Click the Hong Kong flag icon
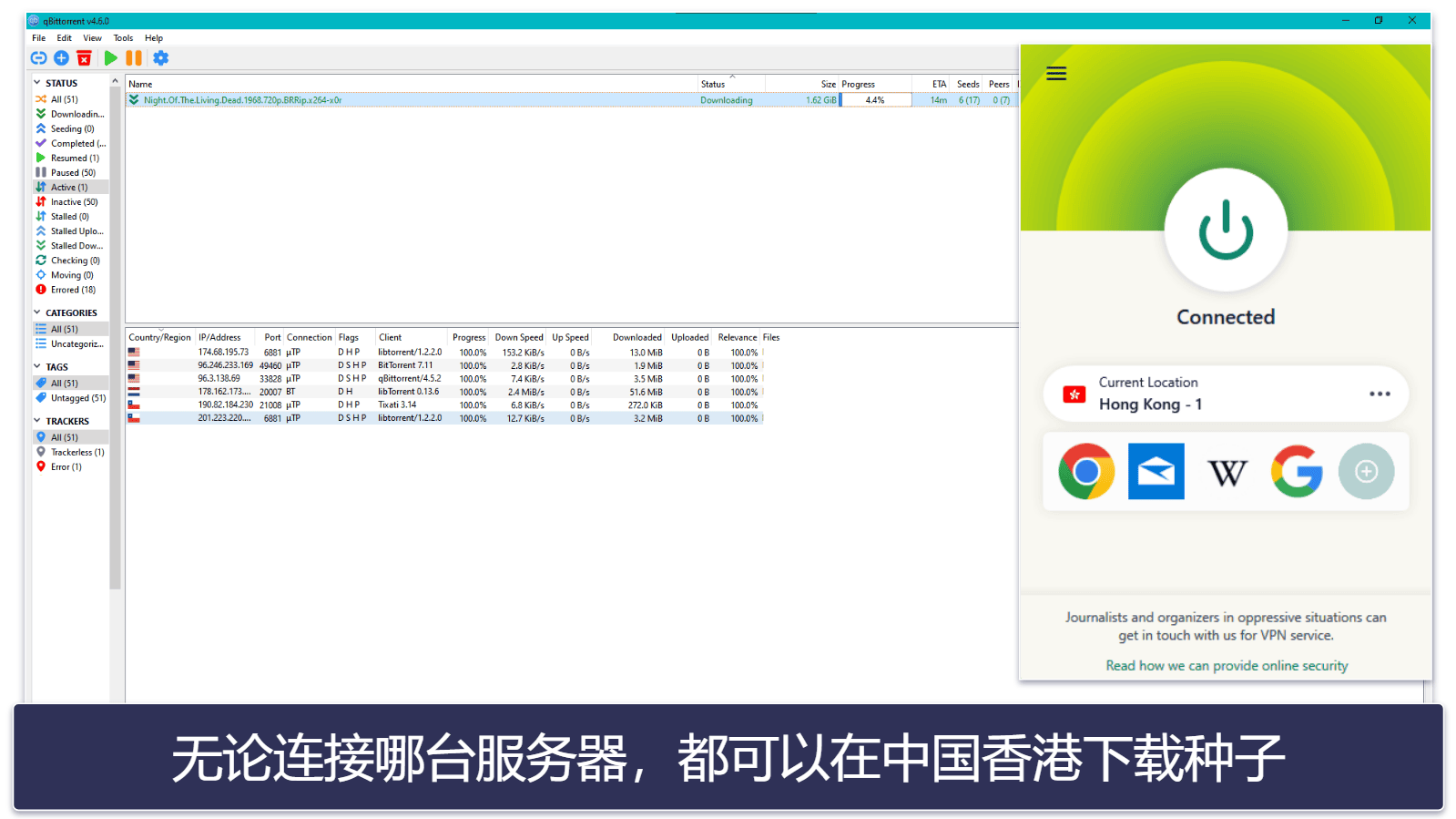Viewport: 1456px width, 819px height. point(1074,394)
